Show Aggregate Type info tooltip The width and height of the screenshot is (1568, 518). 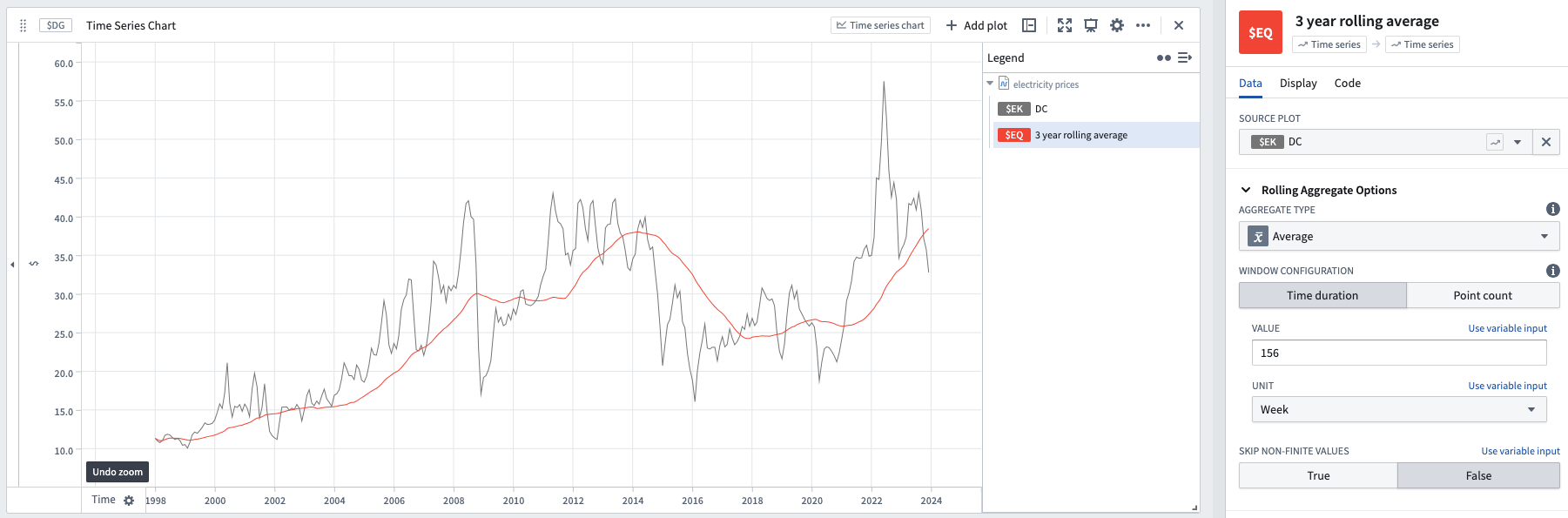pyautogui.click(x=1552, y=209)
